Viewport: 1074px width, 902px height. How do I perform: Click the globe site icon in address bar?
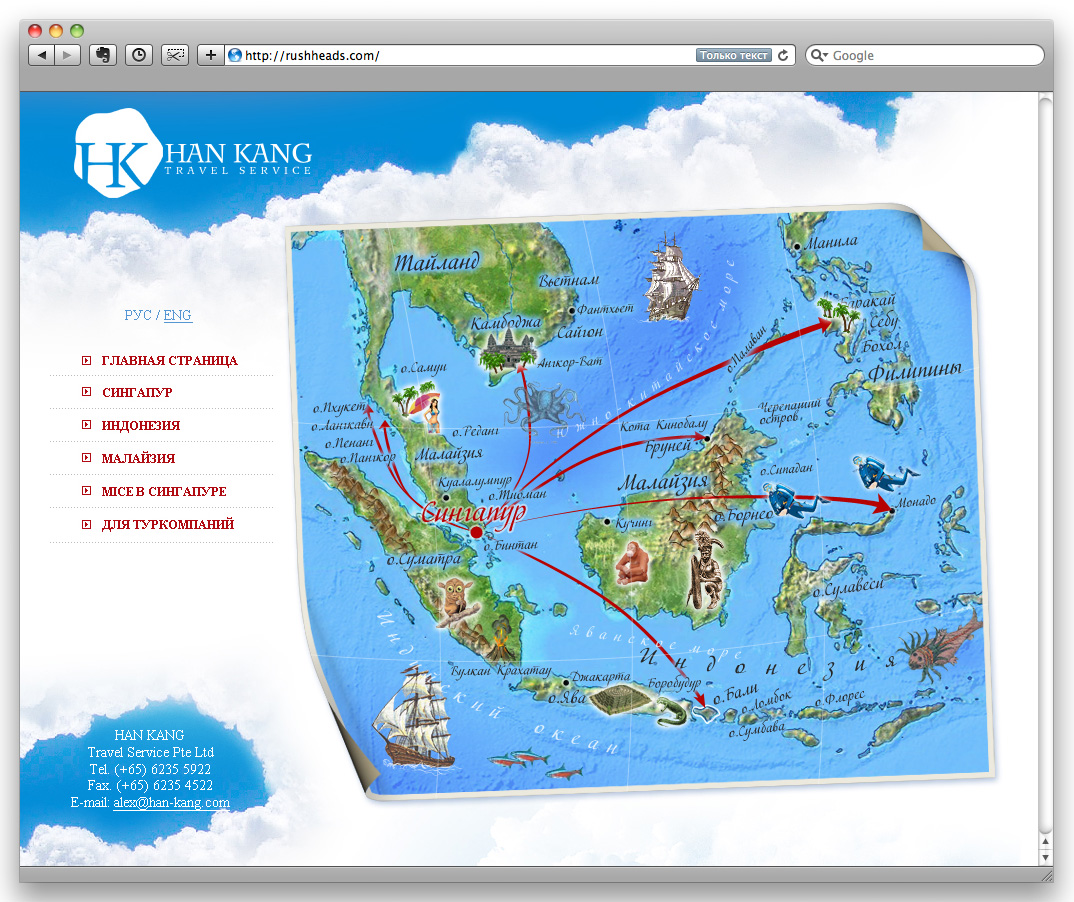[235, 55]
